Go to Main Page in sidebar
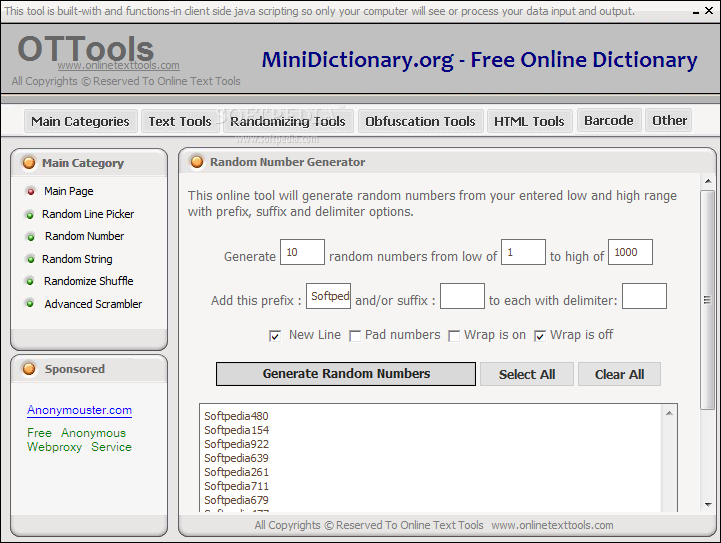The image size is (721, 543). point(69,191)
